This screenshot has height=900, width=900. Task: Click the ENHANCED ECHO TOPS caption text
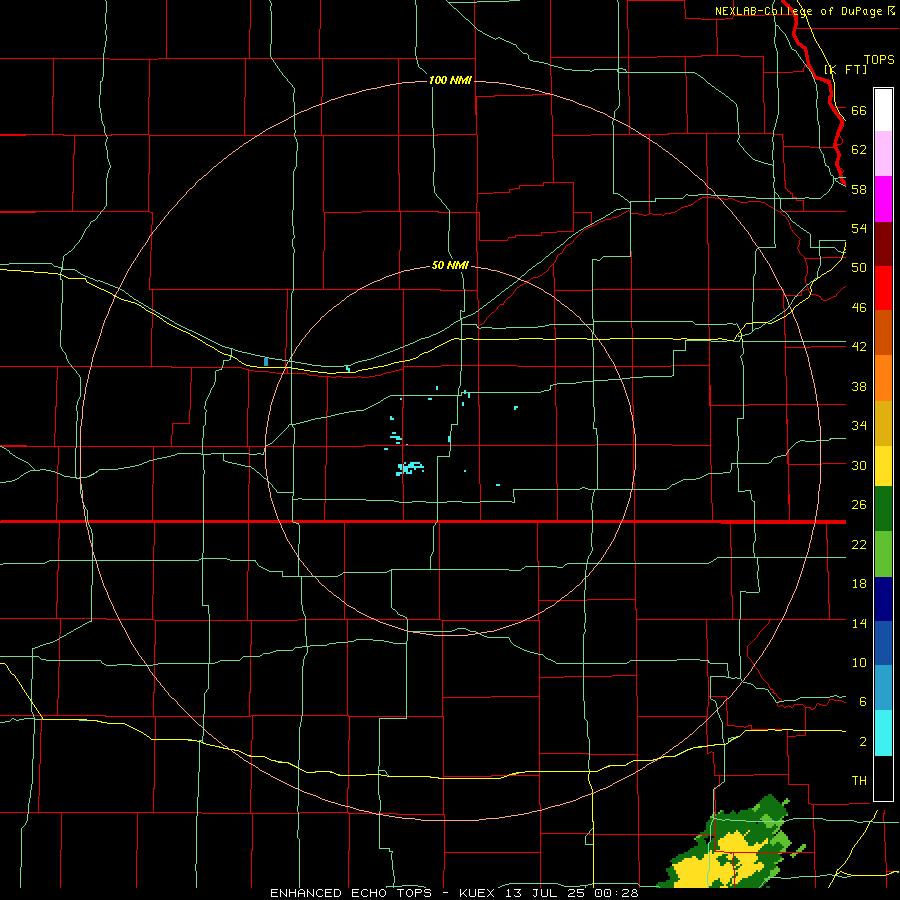(x=351, y=893)
